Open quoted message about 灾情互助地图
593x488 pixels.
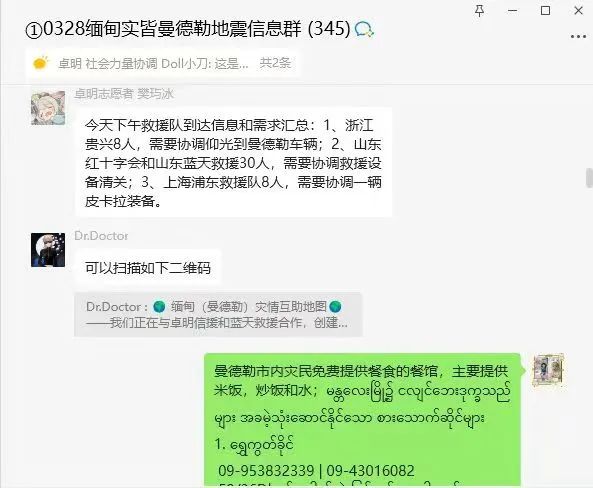(x=218, y=314)
